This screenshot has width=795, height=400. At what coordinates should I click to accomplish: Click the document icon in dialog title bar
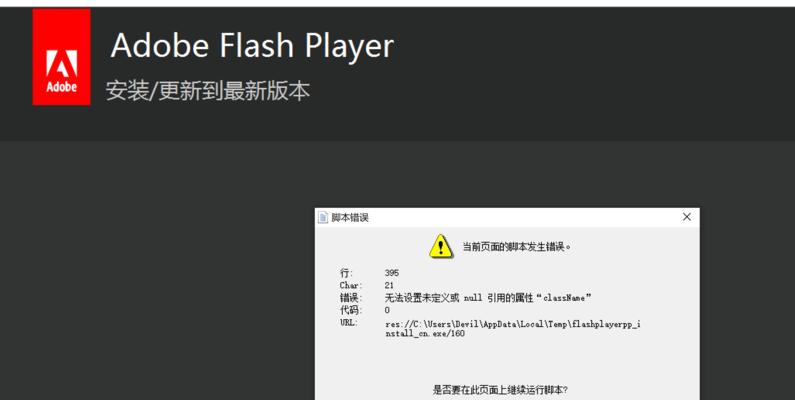[x=323, y=217]
